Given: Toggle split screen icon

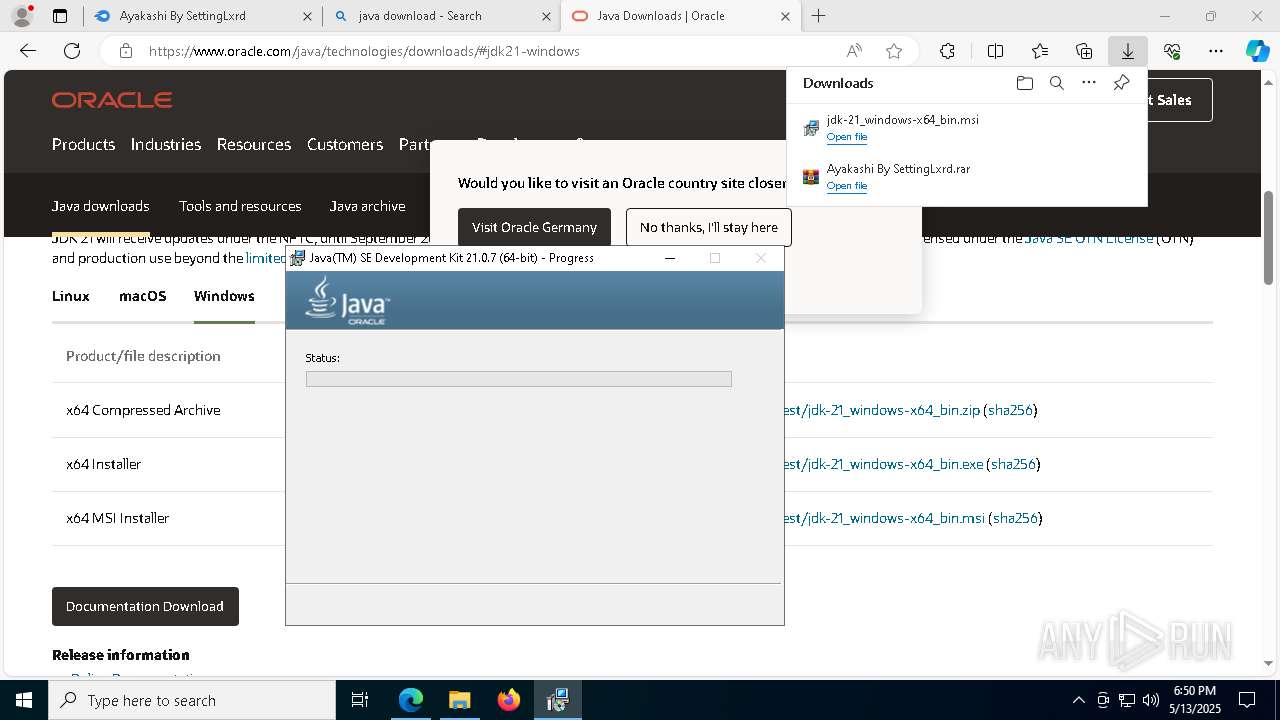Looking at the screenshot, I should pos(995,51).
